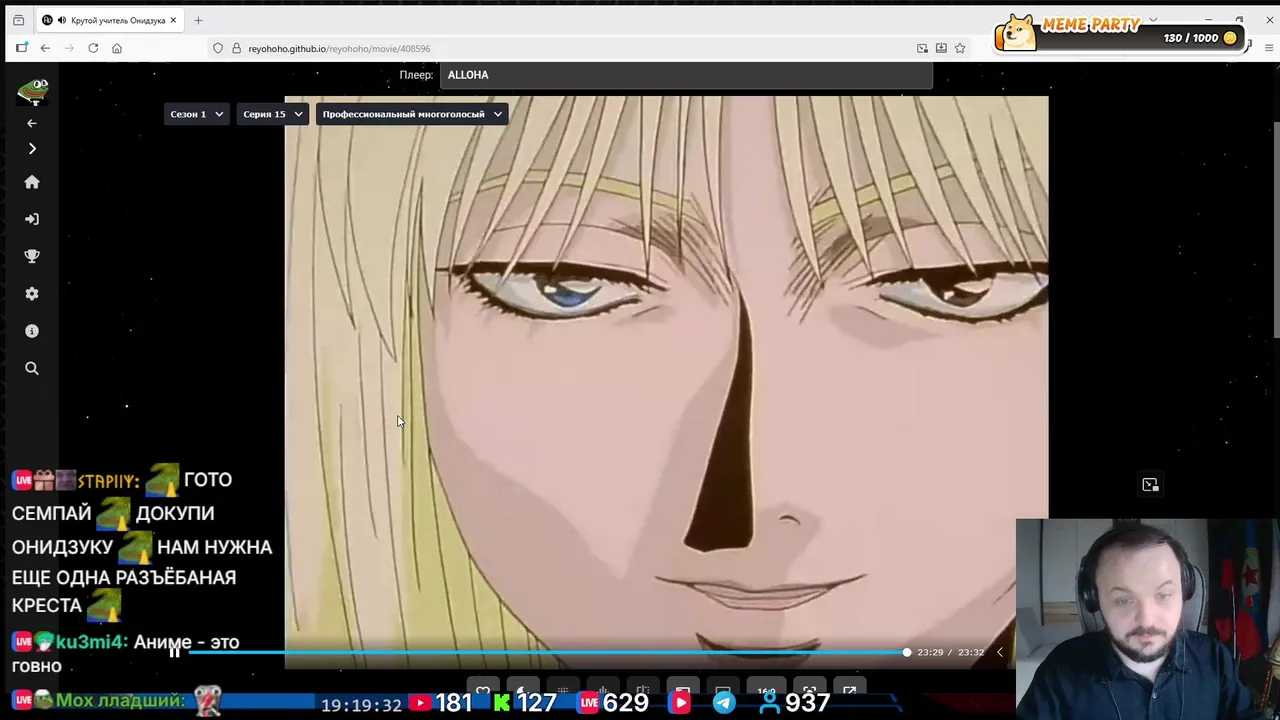Screen dimensions: 1280x720
Task: Mute the tab via speaker icon
Action: (x=62, y=20)
